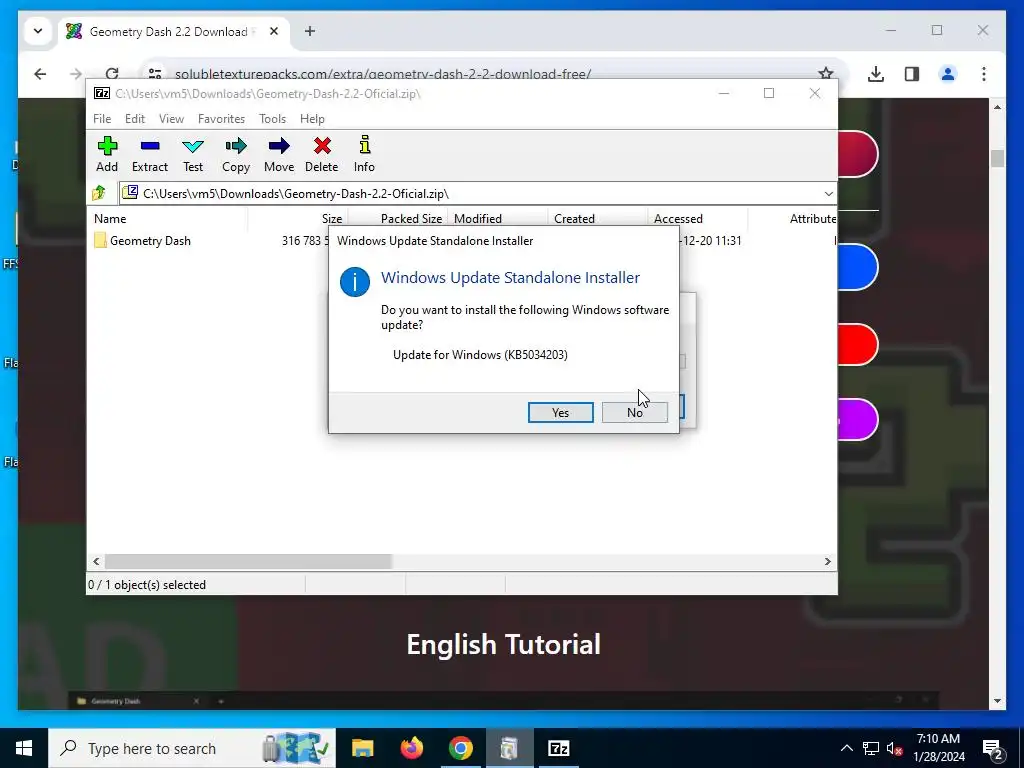
Task: Open the network tray icon
Action: coord(871,748)
